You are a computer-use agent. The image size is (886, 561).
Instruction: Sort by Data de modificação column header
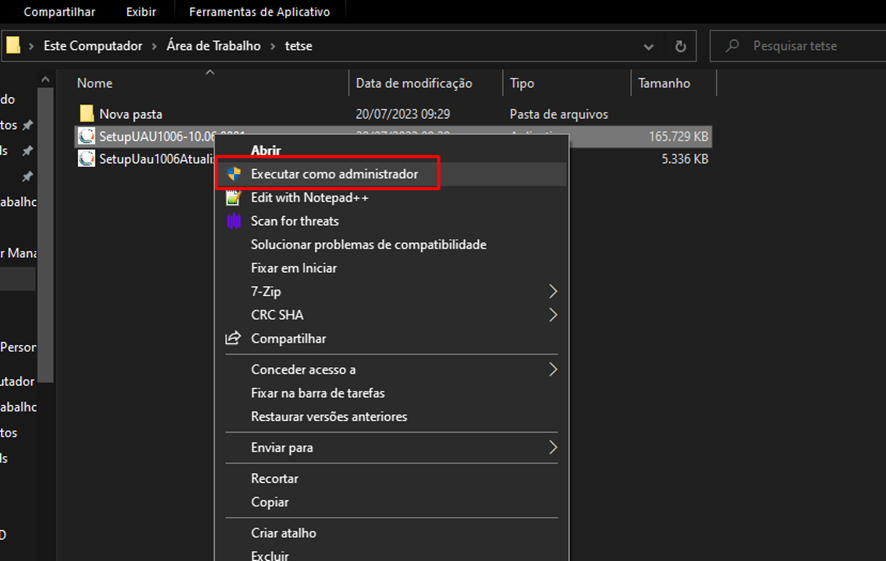tap(413, 83)
